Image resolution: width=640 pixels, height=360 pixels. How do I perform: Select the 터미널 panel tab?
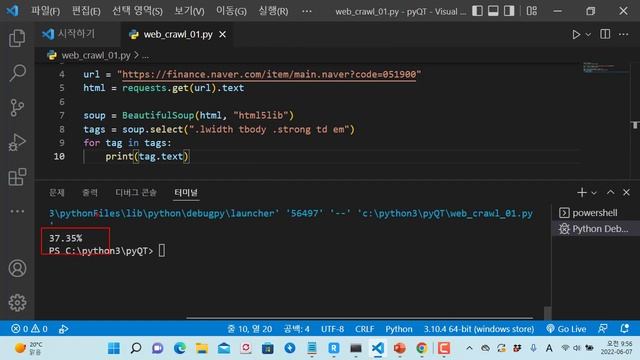(186, 192)
